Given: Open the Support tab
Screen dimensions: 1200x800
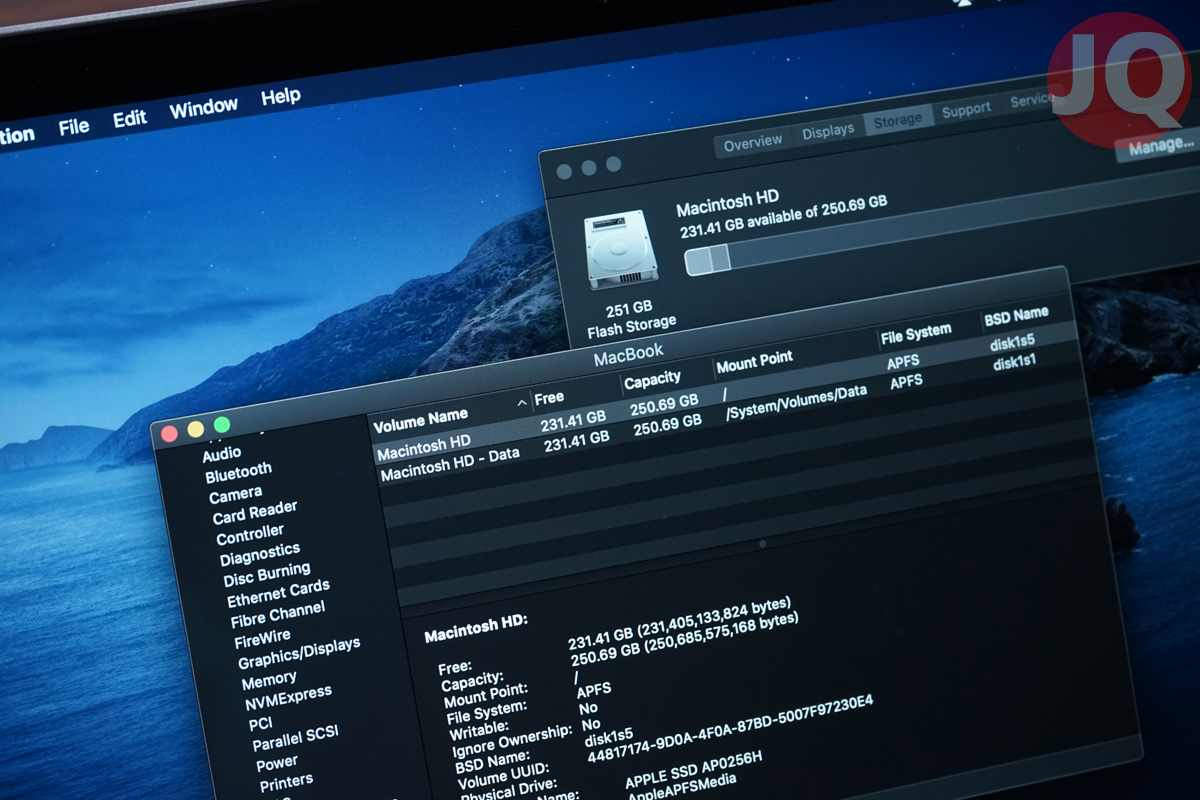Looking at the screenshot, I should 966,110.
